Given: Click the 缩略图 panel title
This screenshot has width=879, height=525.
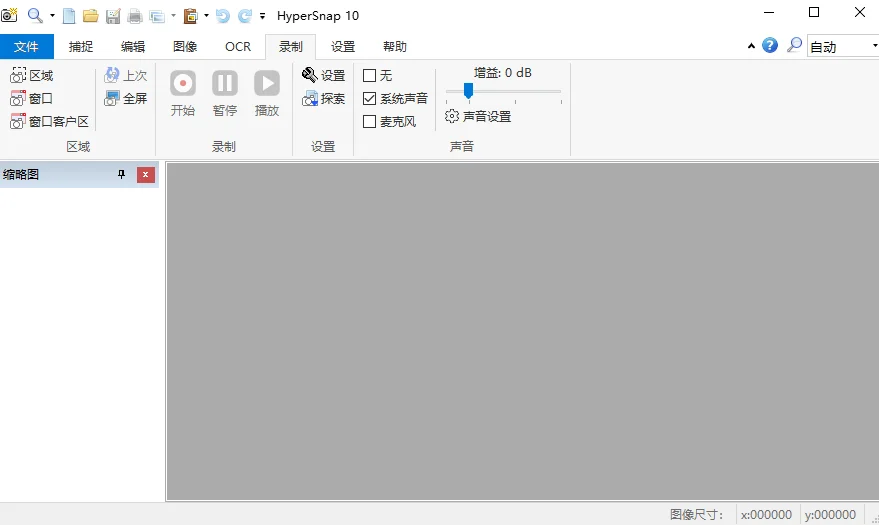Looking at the screenshot, I should coord(21,174).
